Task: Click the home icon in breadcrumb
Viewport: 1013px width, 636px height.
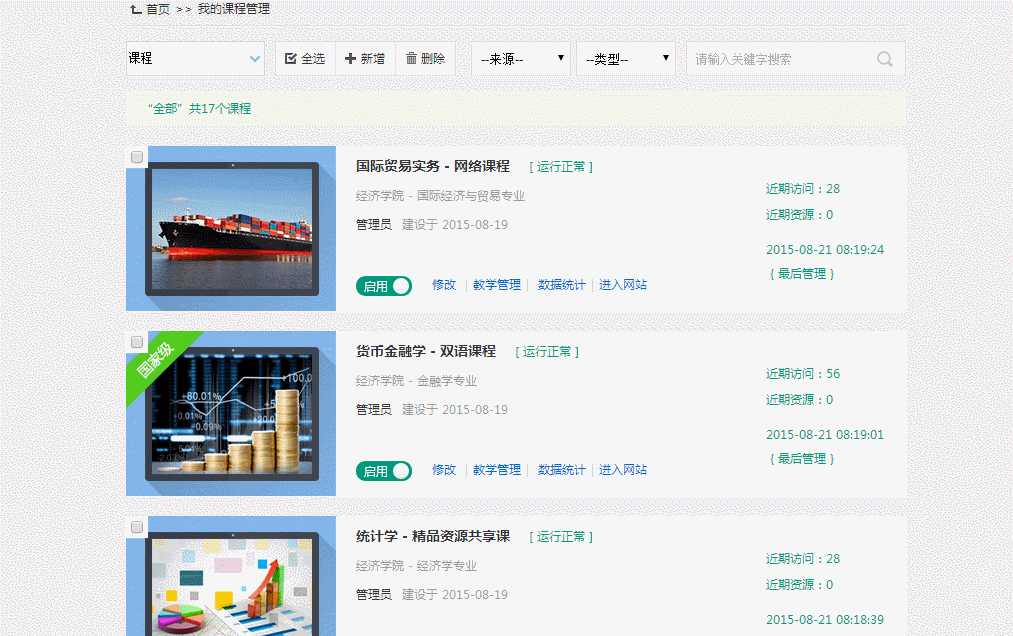Action: point(136,9)
